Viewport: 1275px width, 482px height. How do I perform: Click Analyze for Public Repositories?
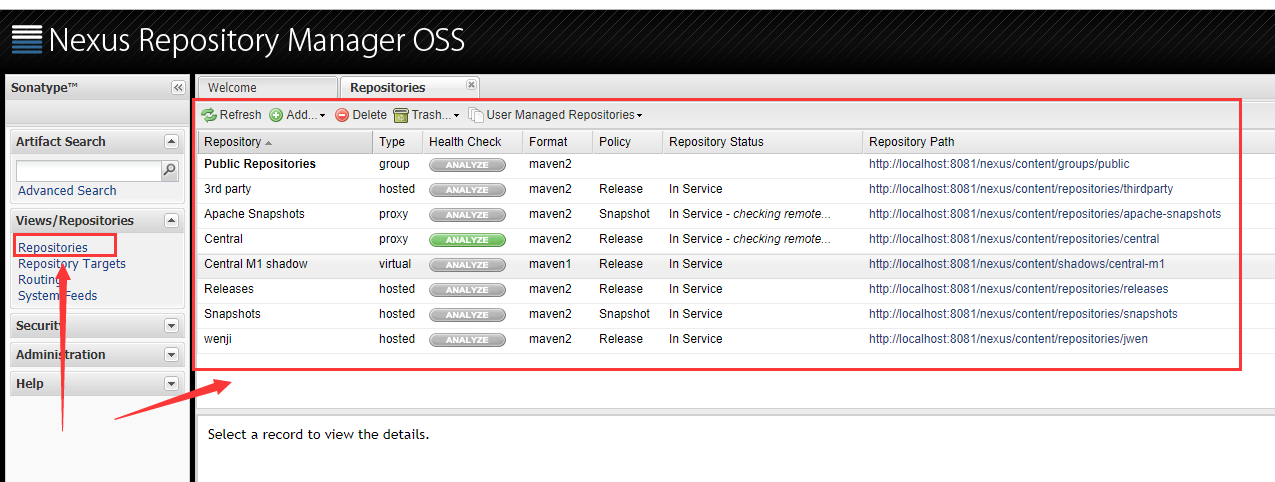click(x=467, y=165)
